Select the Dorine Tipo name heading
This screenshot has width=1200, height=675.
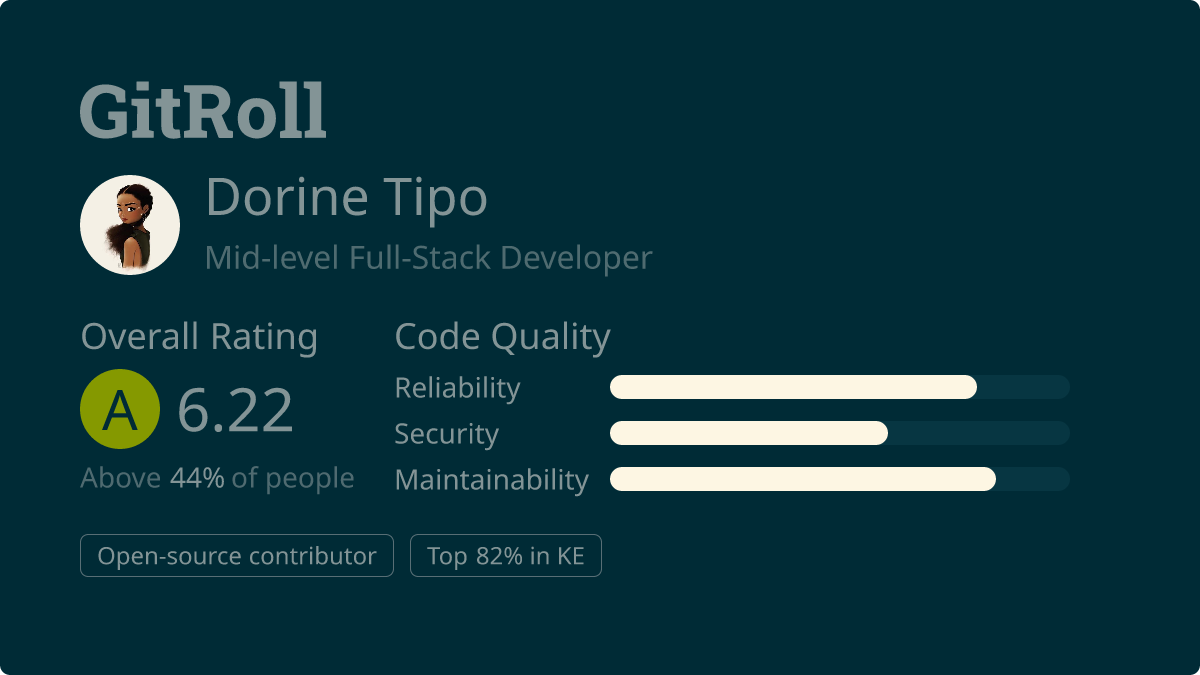click(346, 197)
